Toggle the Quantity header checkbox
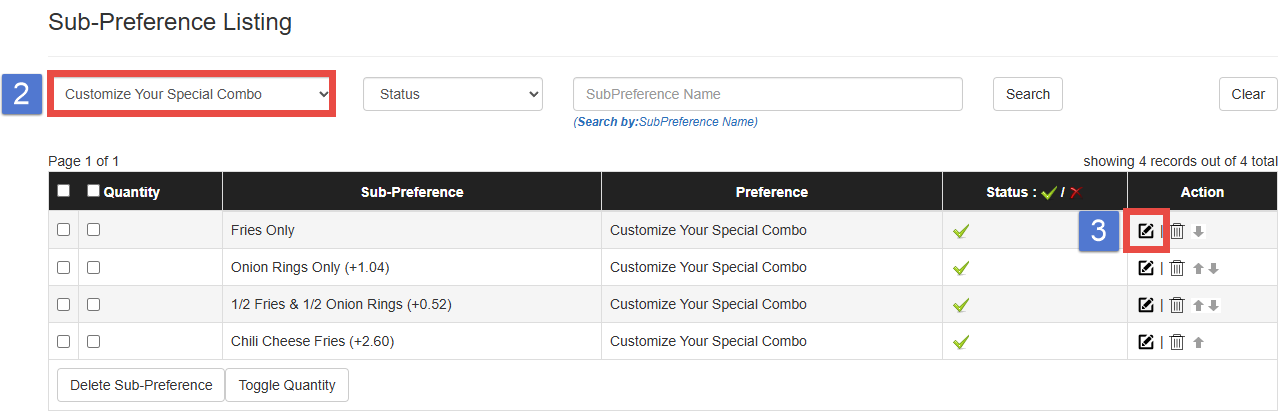This screenshot has width=1286, height=419. (x=94, y=191)
